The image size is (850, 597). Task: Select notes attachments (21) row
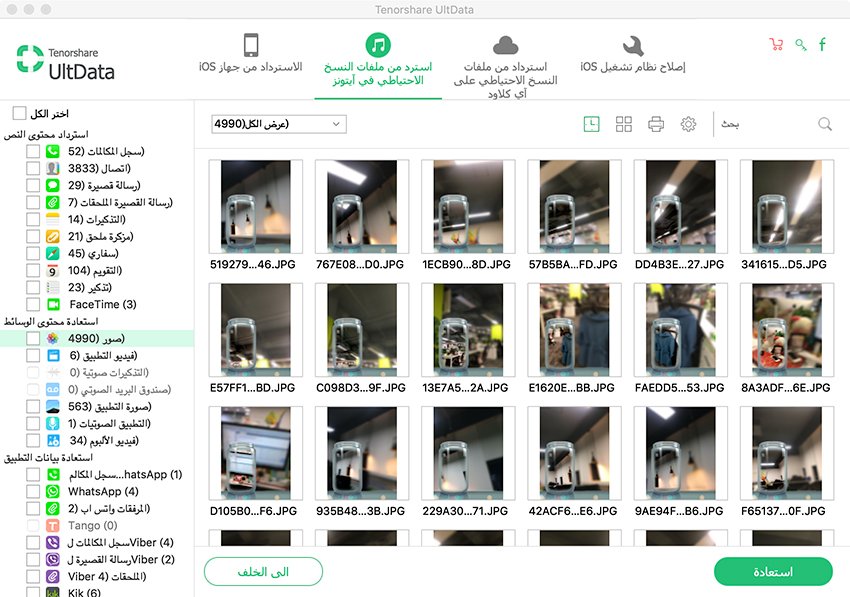pyautogui.click(x=96, y=236)
